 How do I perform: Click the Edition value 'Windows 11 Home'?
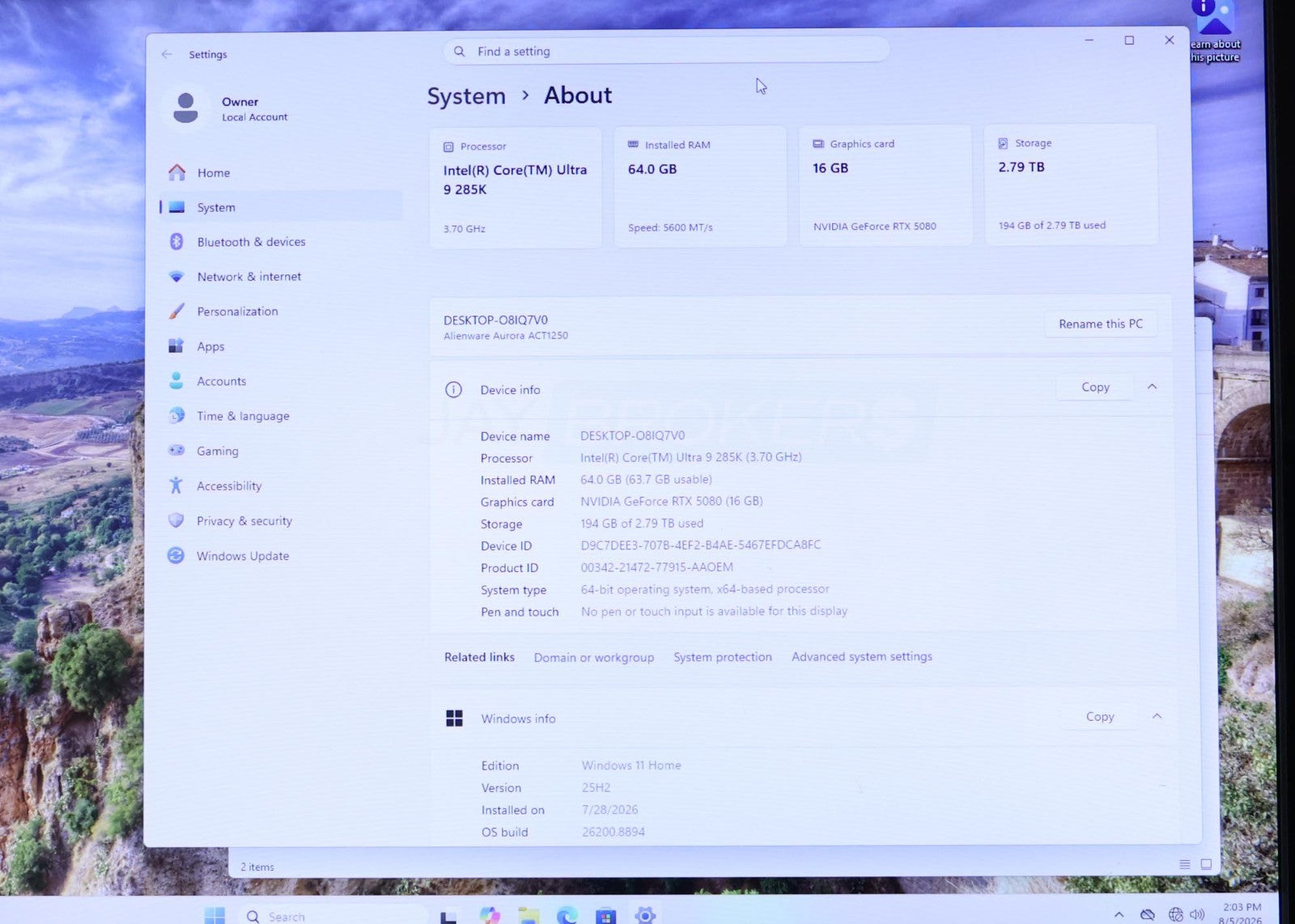tap(631, 765)
